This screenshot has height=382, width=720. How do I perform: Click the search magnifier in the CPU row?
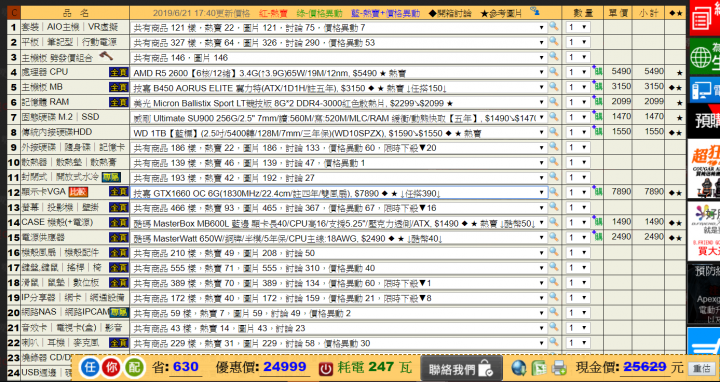554,72
